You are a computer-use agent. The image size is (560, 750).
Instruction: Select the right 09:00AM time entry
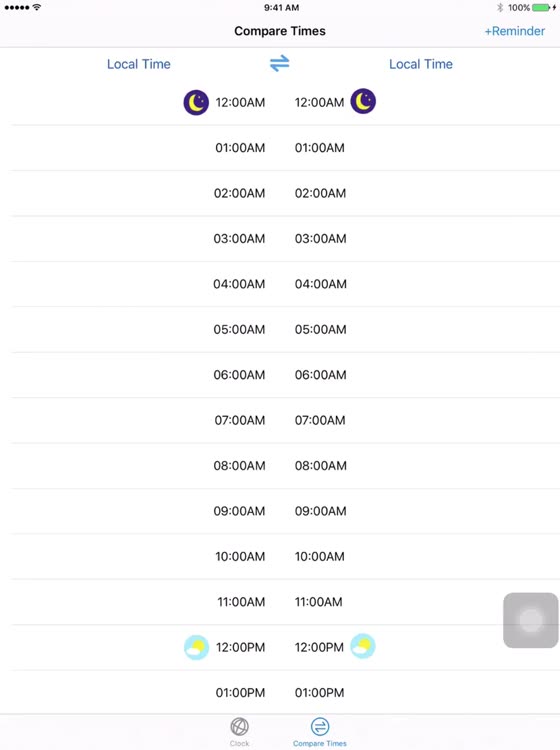[x=320, y=511]
